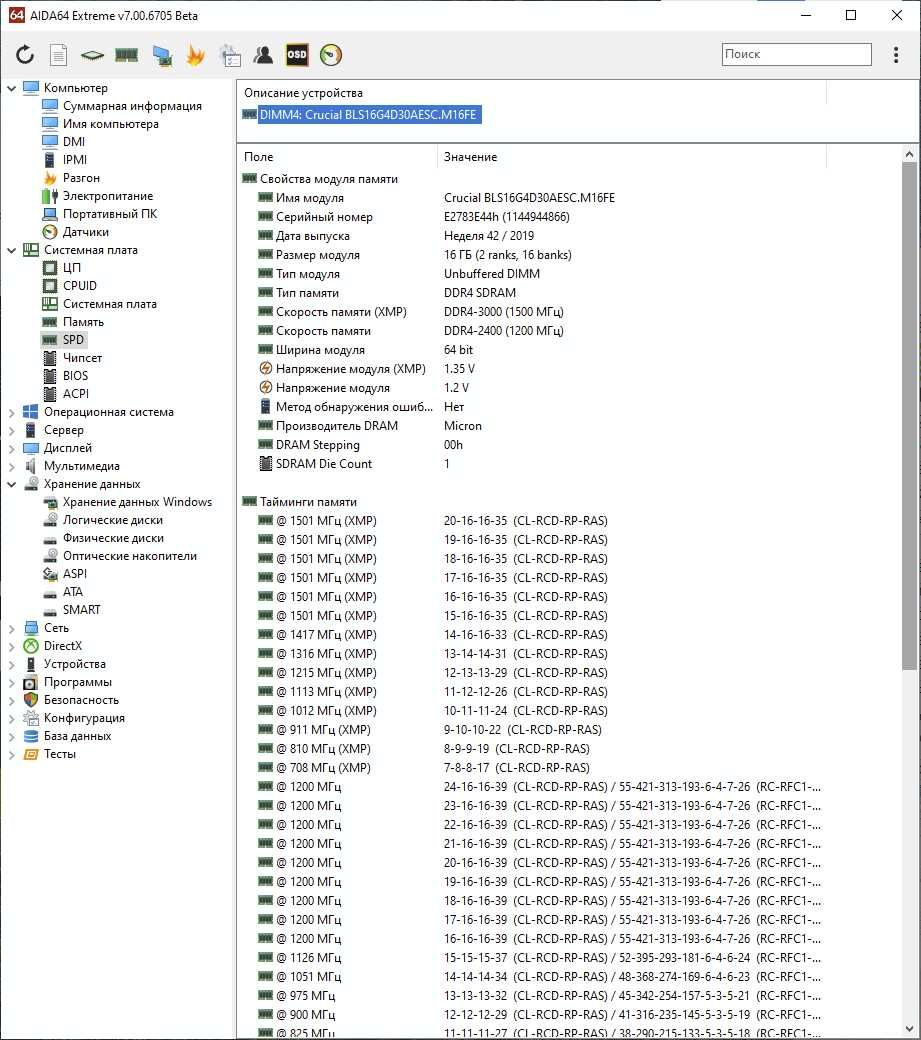The image size is (921, 1040).
Task: Open the BIOS tree item
Action: coord(75,375)
